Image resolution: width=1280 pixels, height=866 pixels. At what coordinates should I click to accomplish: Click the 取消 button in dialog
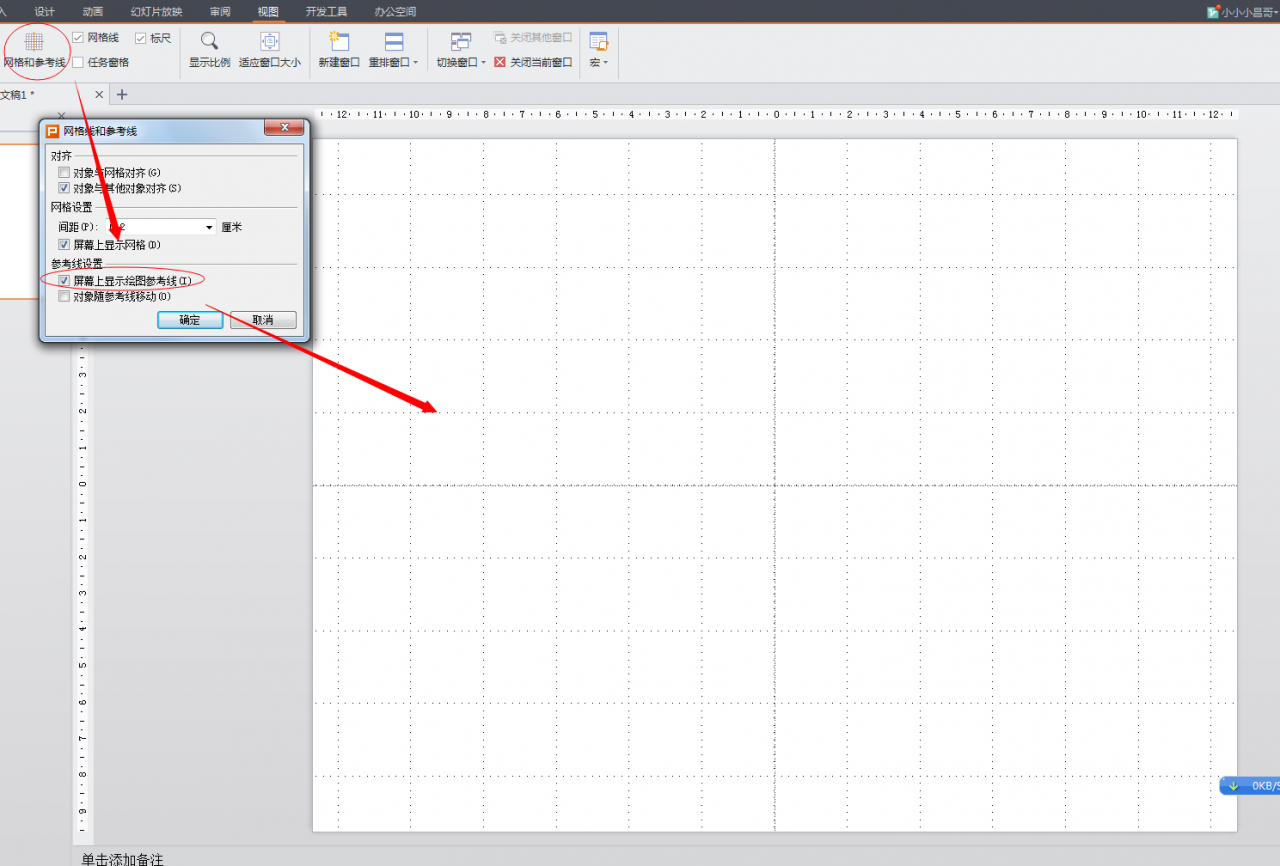click(x=263, y=320)
